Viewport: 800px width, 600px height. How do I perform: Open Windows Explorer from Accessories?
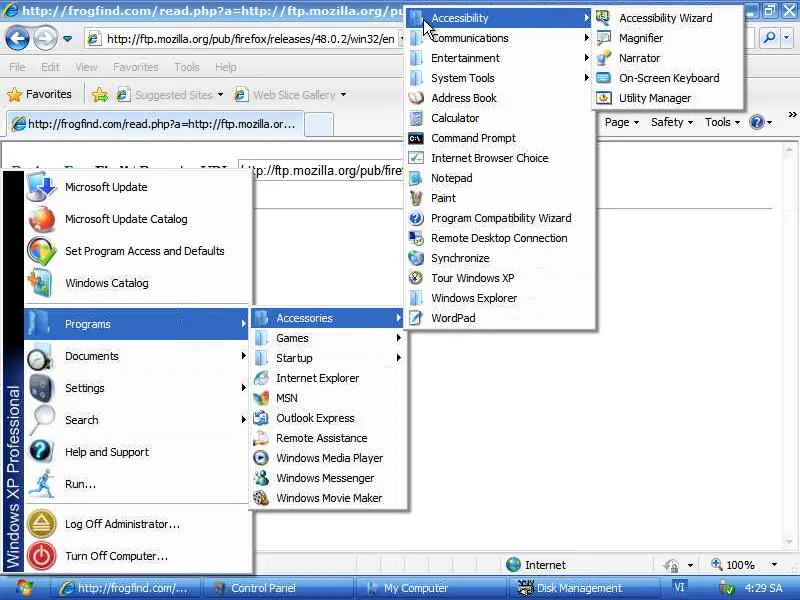coord(500,298)
